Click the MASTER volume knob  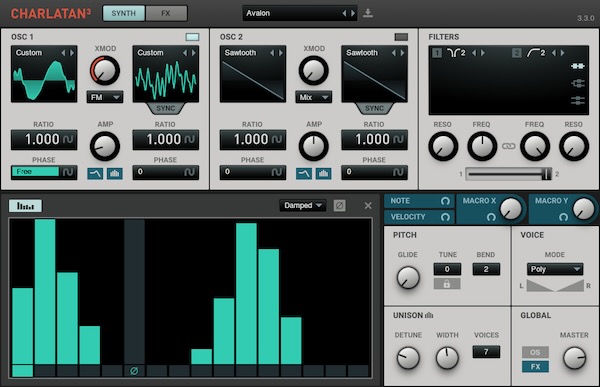pos(574,358)
